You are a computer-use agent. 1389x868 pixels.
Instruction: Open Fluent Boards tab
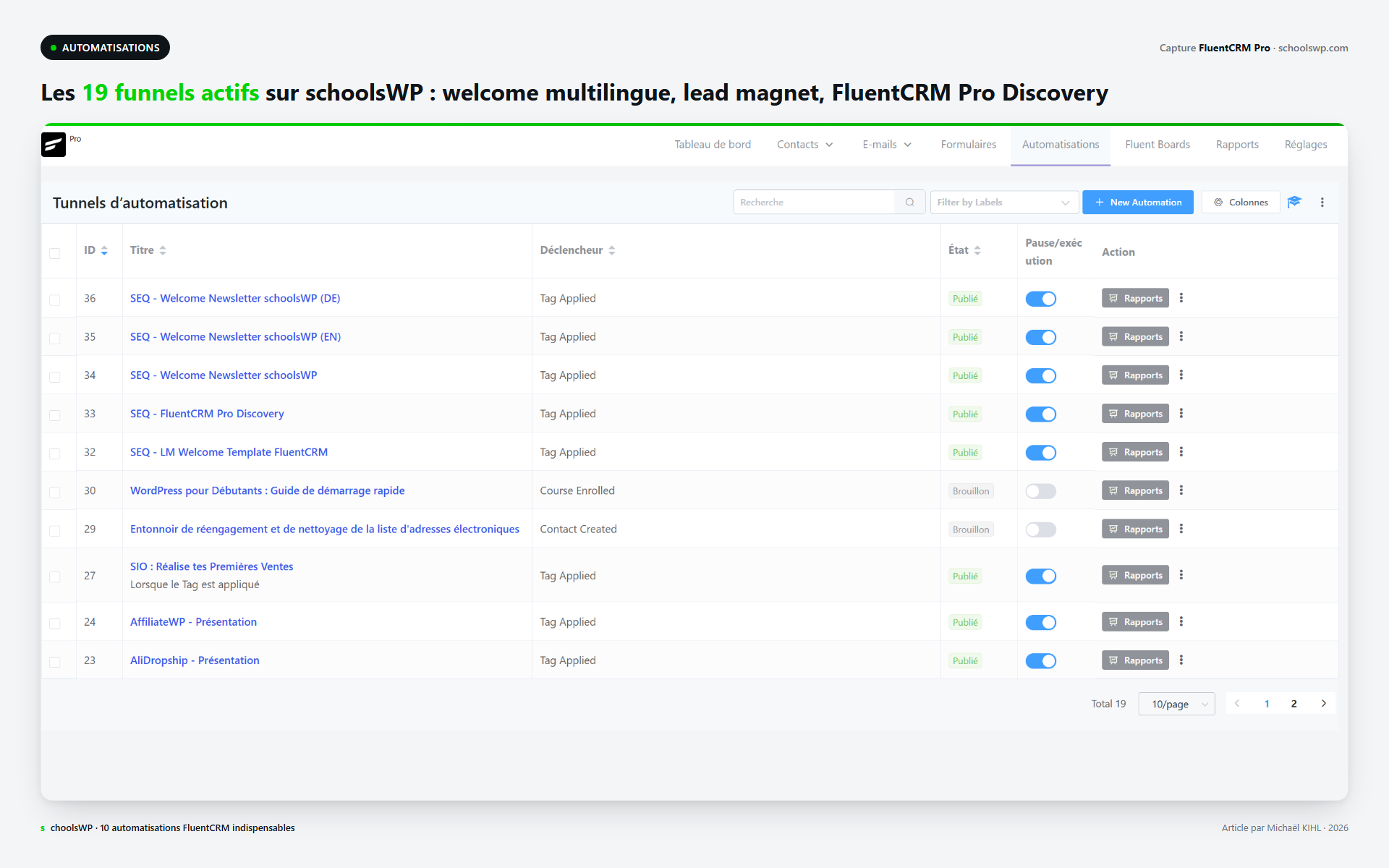(x=1157, y=145)
